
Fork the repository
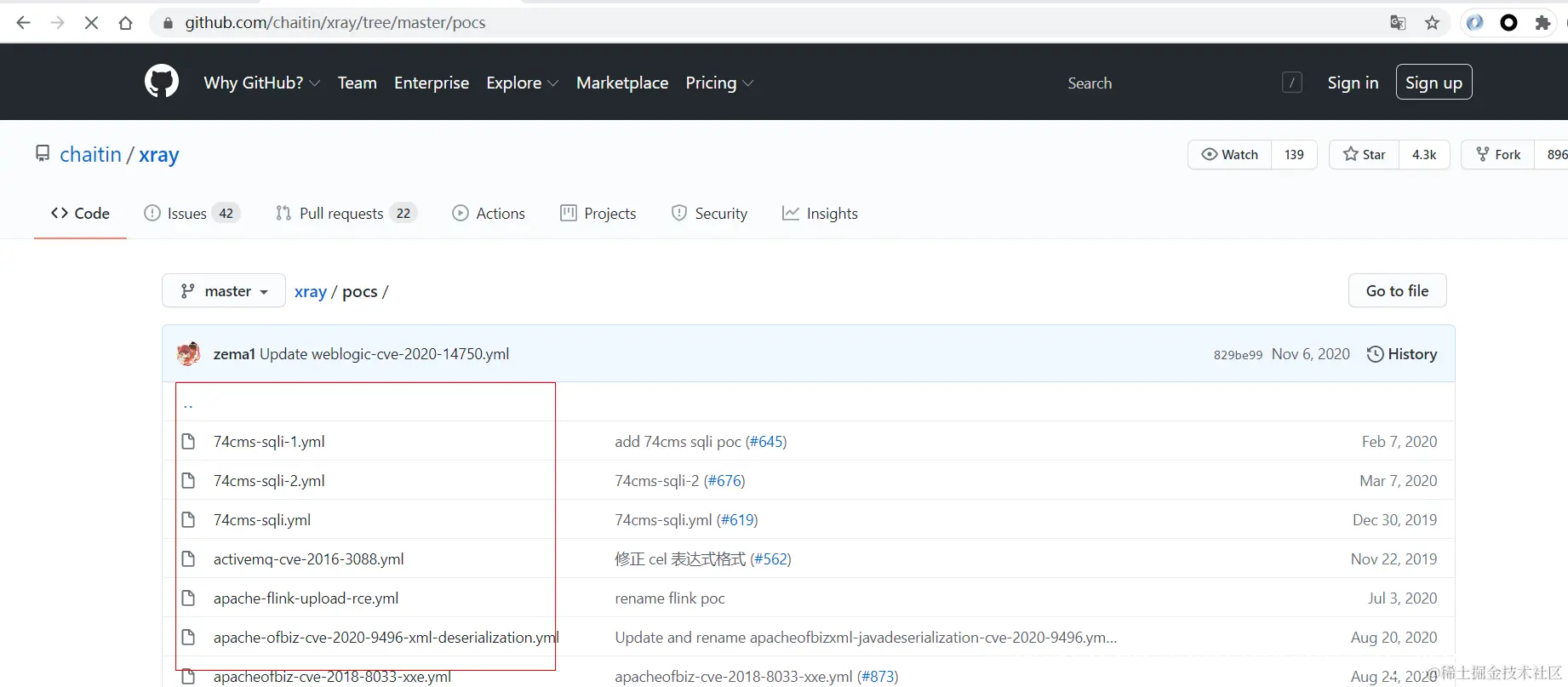click(1498, 154)
